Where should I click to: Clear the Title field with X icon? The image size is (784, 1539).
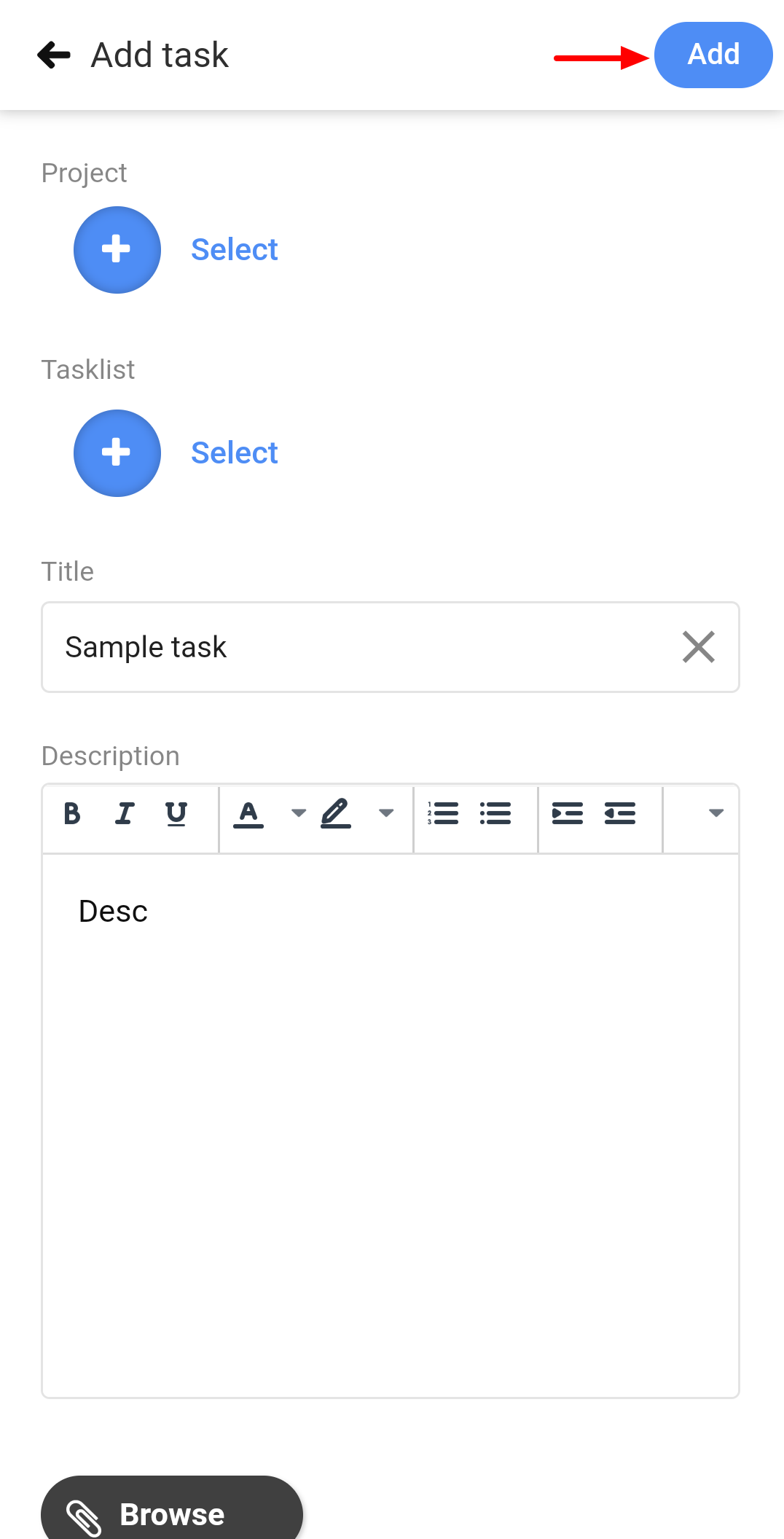(698, 647)
